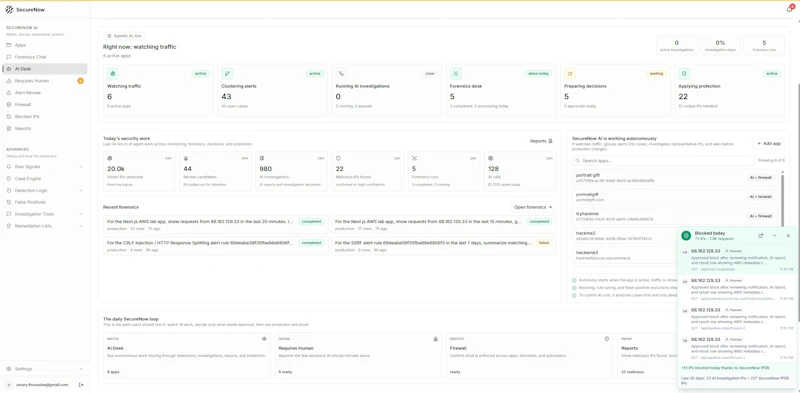Click the orange badge beside Requires Human
Viewport: 800px width, 393px height.
[x=80, y=81]
